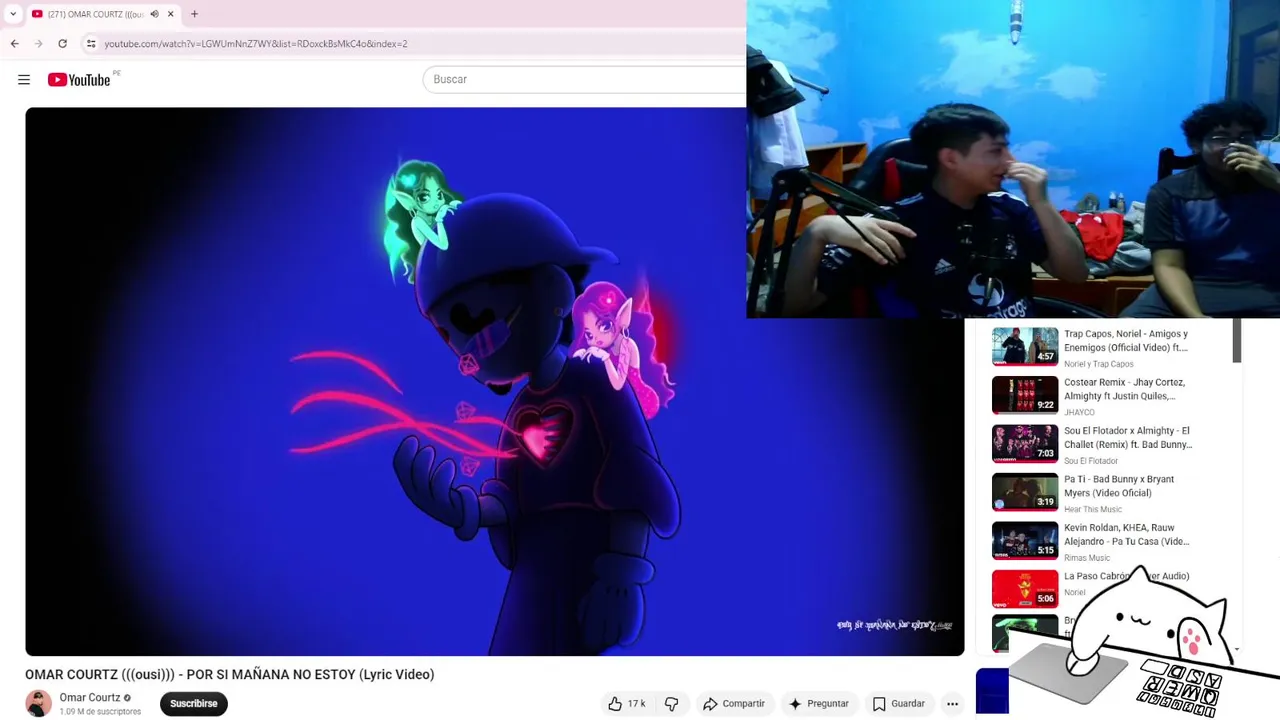Close the OMAR COURTZ browser tab
Screen dimensions: 1280x720
click(170, 14)
